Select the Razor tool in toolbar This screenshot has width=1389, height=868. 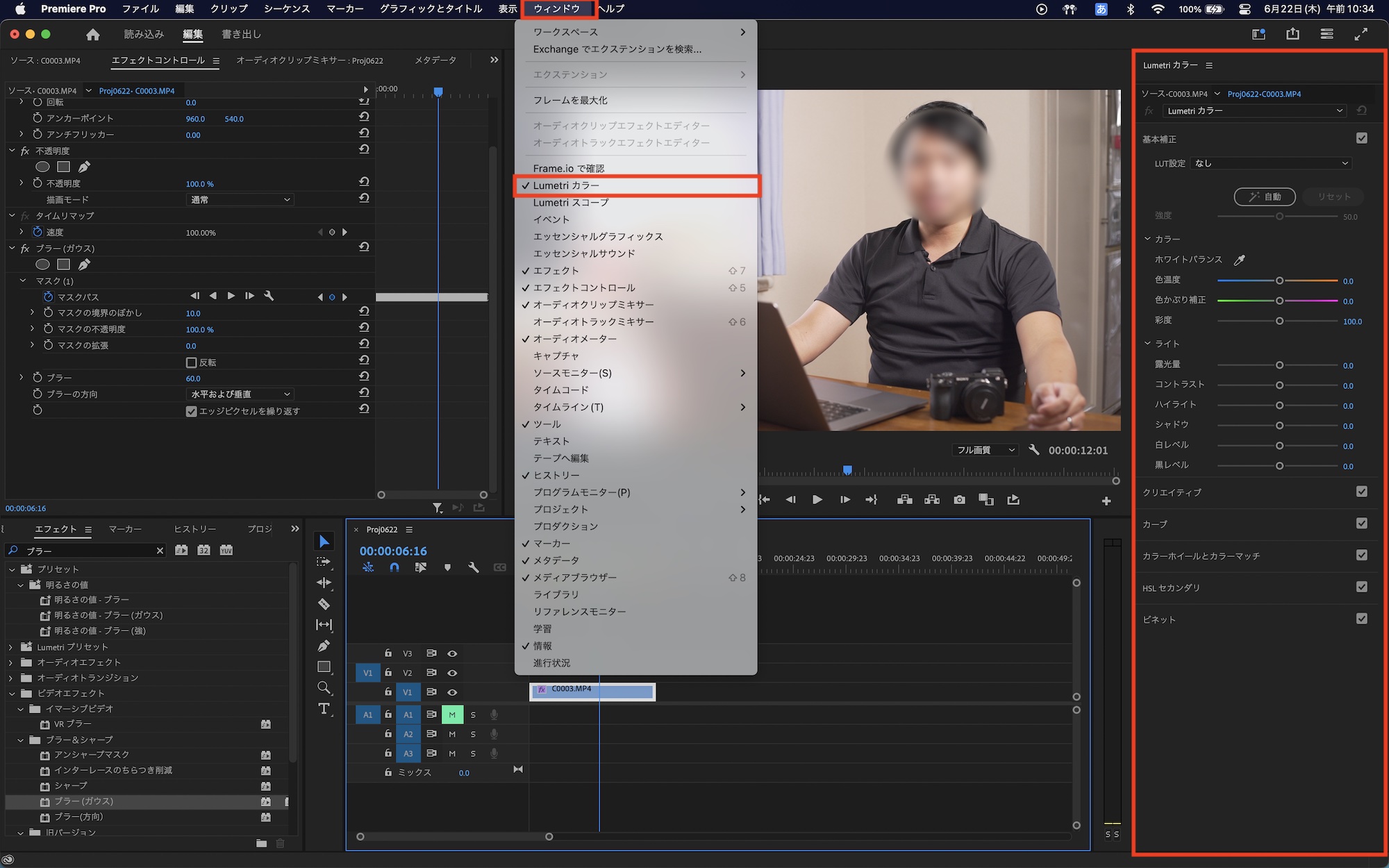[324, 604]
